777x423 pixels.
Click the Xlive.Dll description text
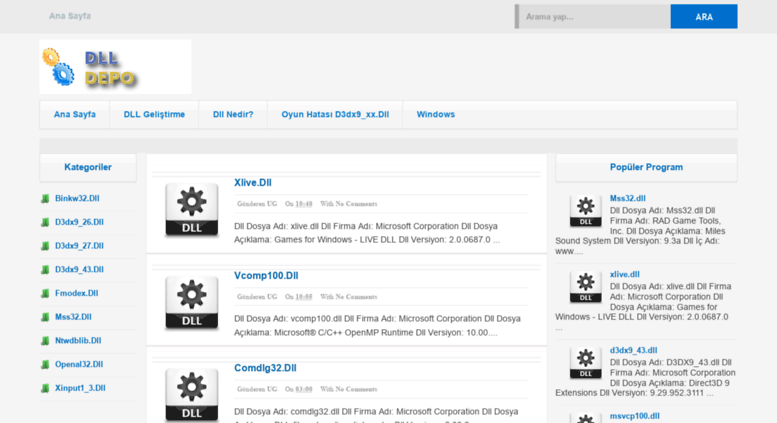click(367, 233)
